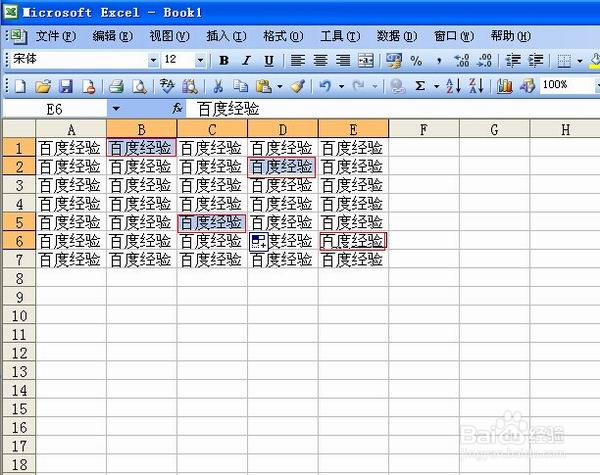The height and width of the screenshot is (475, 600).
Task: Open Research icon
Action: [190, 86]
